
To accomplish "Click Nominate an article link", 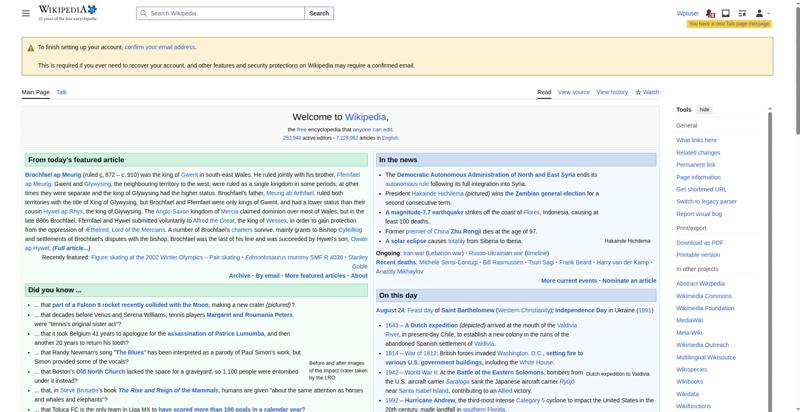I will pos(629,281).
